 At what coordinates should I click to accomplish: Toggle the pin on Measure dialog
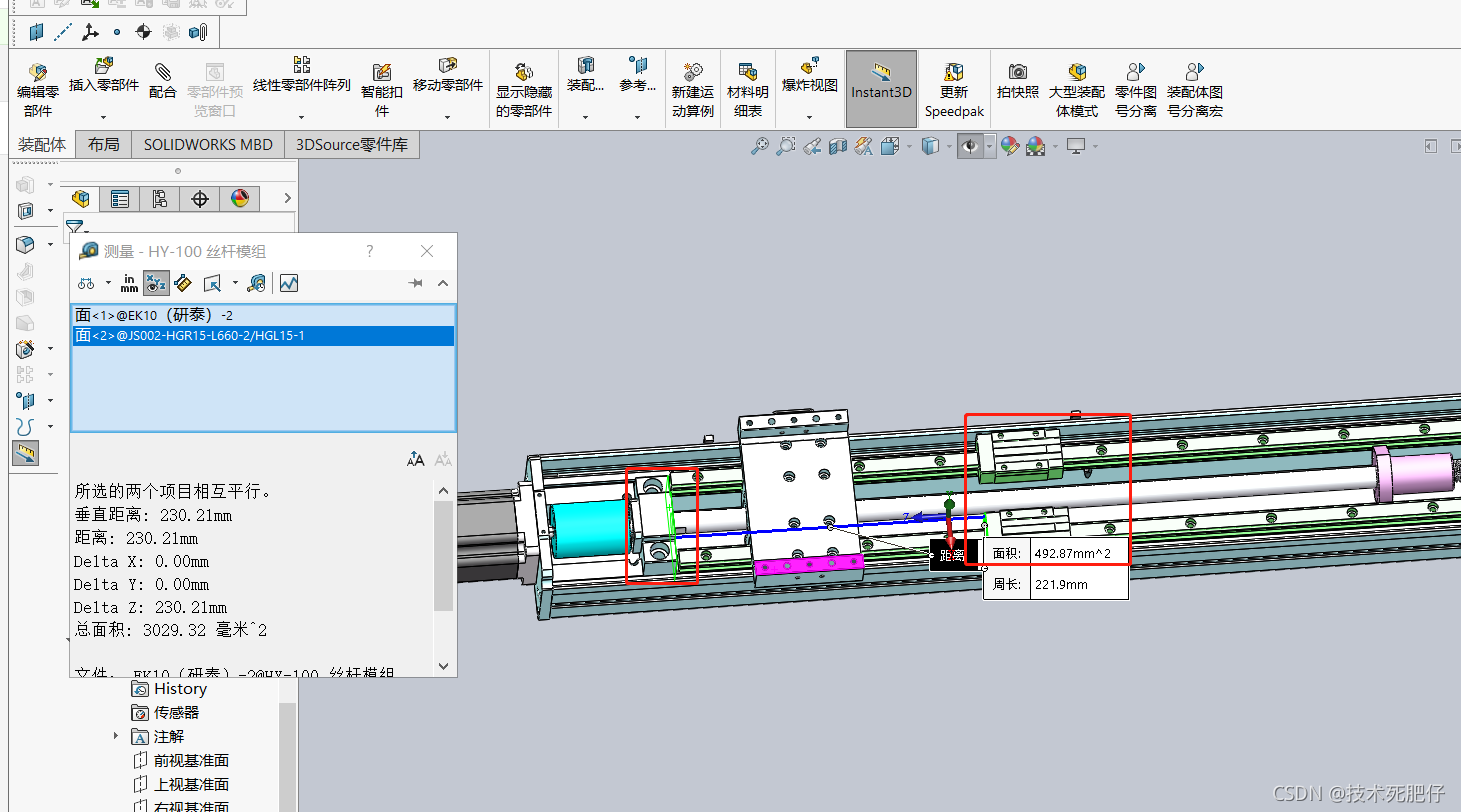point(416,283)
